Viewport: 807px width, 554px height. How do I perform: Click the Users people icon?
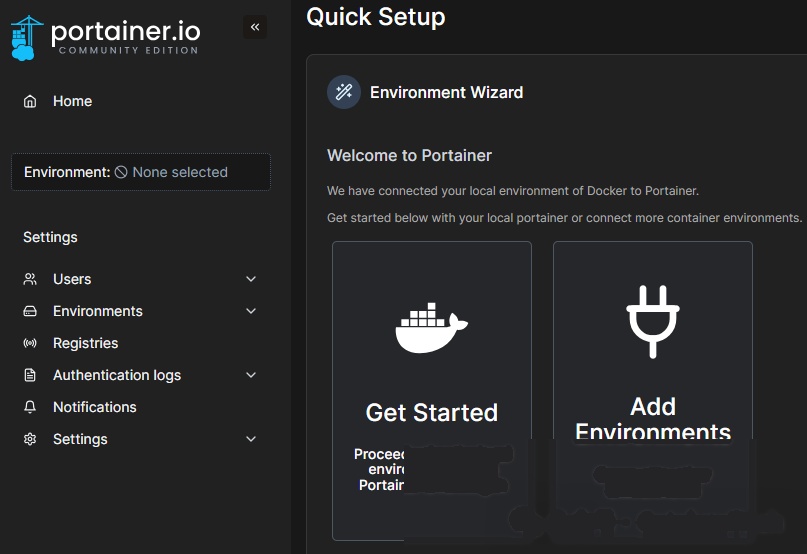tap(30, 279)
